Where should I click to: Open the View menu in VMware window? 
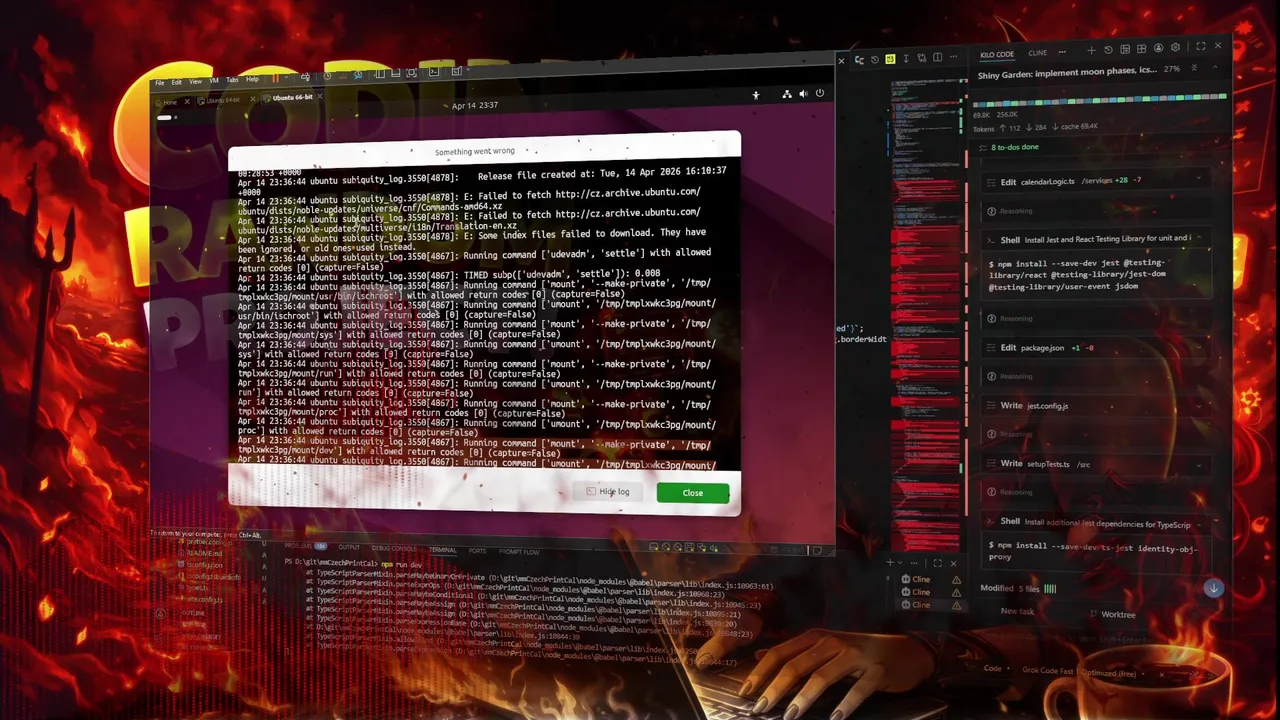tap(195, 81)
